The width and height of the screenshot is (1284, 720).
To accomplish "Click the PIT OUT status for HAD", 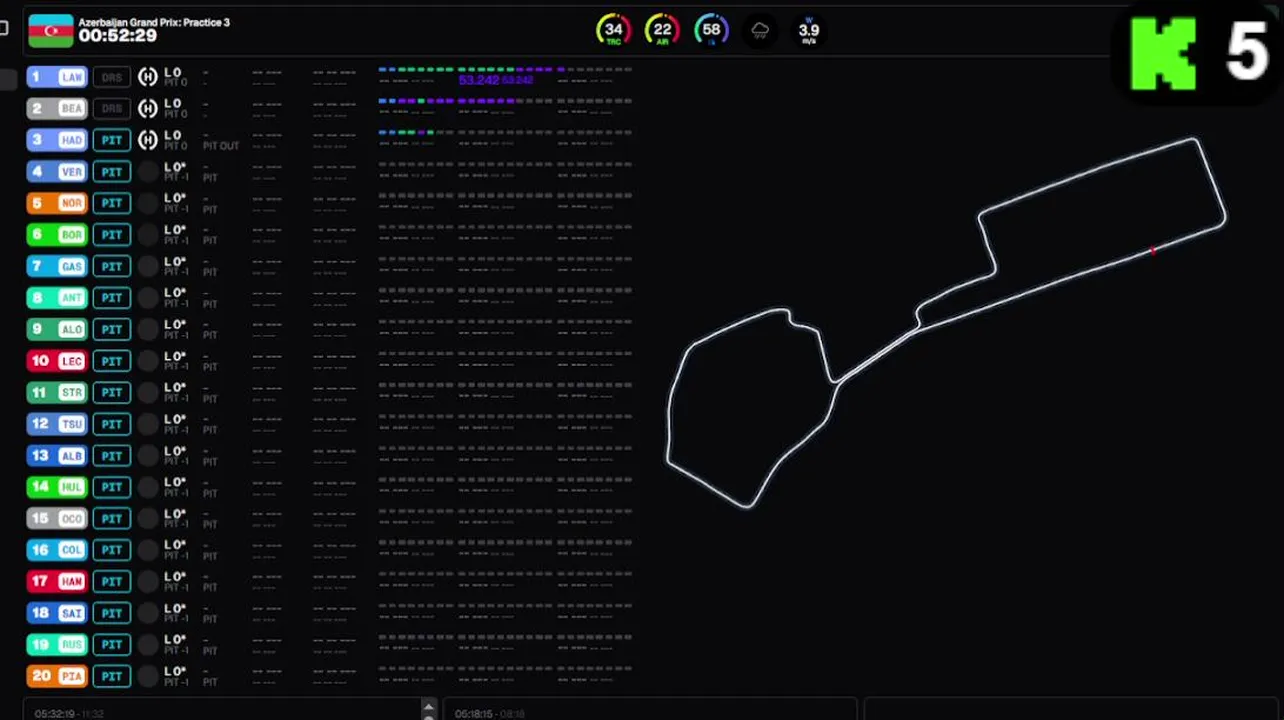I will click(221, 146).
